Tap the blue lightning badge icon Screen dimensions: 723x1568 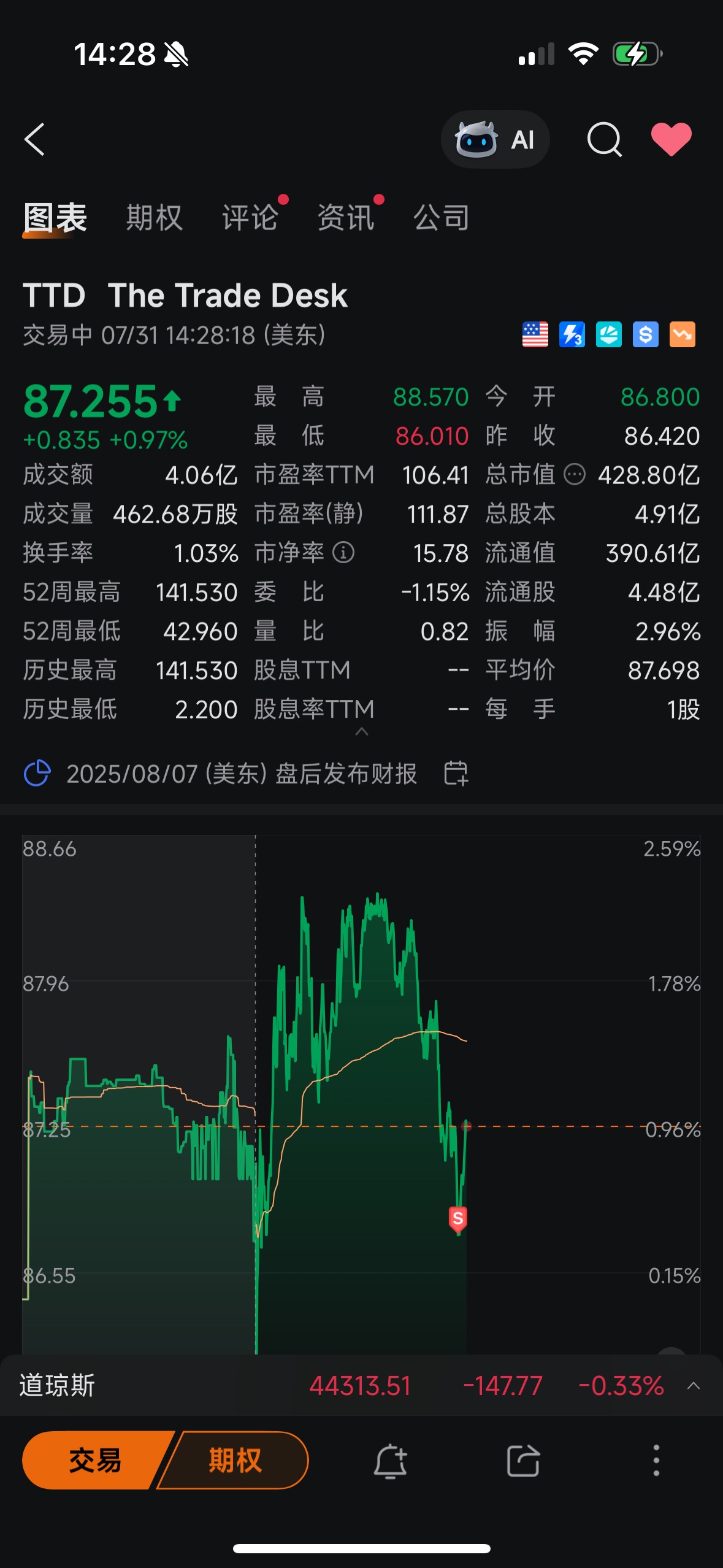pyautogui.click(x=572, y=335)
